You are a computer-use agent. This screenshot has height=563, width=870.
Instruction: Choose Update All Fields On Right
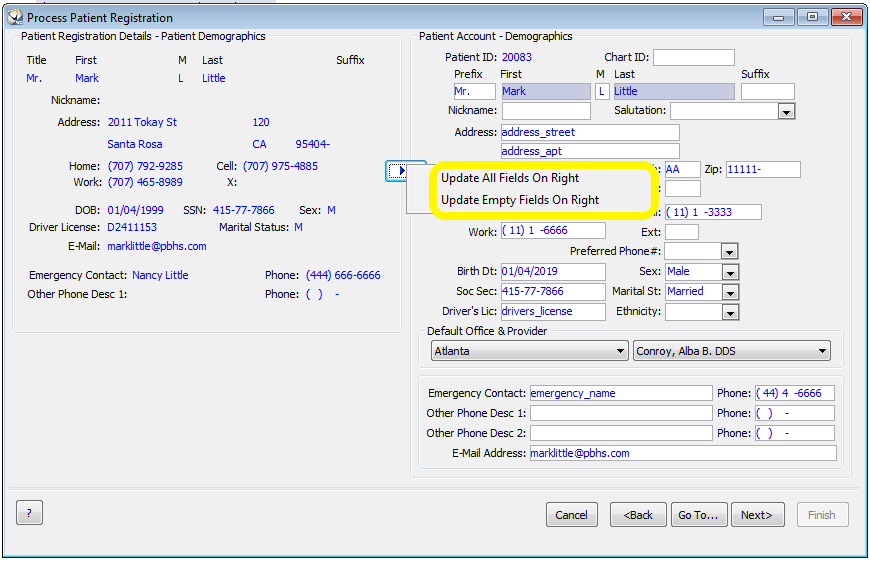[x=510, y=178]
